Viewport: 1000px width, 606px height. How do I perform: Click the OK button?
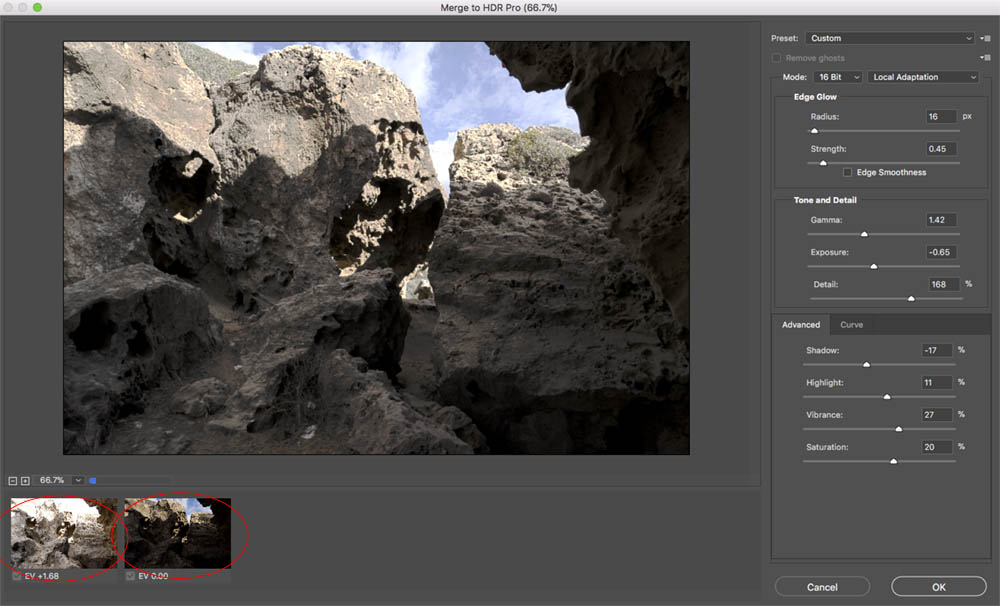point(938,586)
